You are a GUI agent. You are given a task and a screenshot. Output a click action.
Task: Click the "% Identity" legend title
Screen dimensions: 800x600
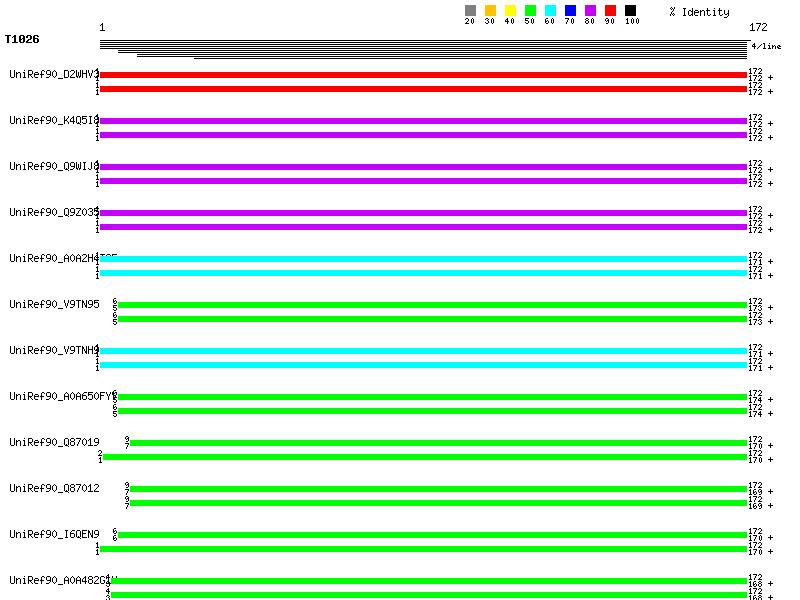699,12
